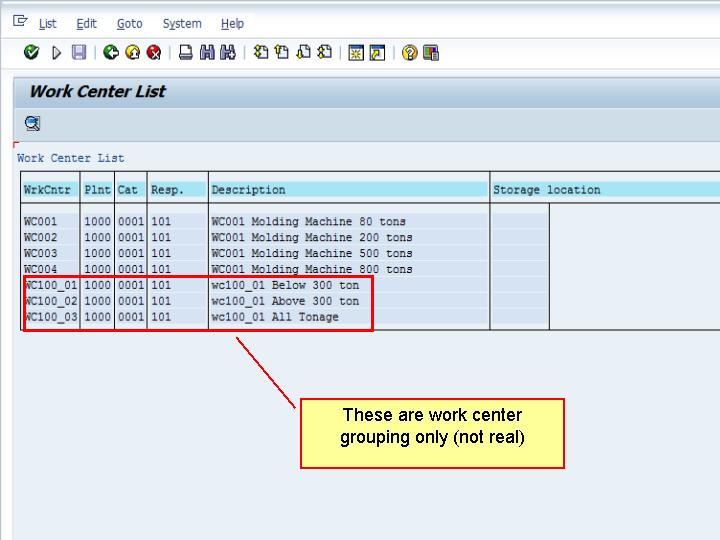
Task: Click the Execute triangle icon
Action: pyautogui.click(x=56, y=53)
